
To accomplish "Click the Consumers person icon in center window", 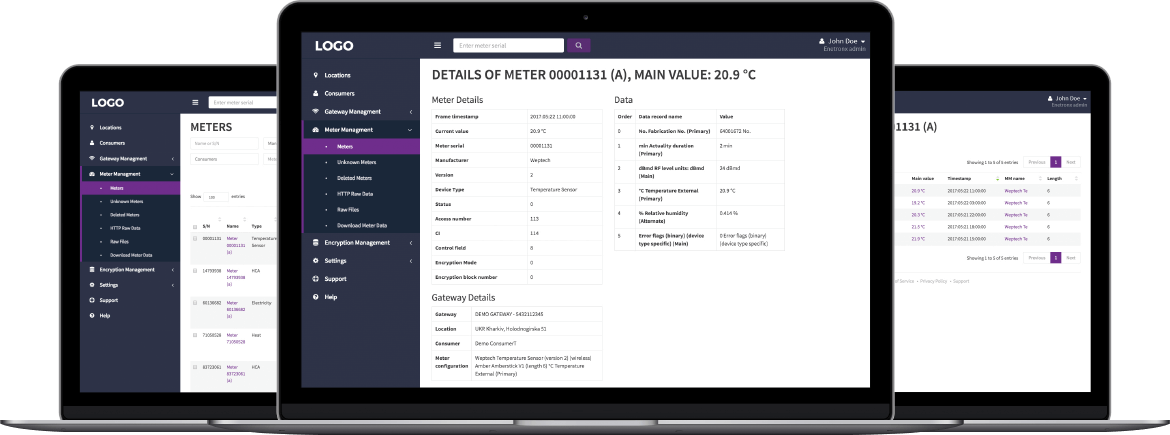I will pyautogui.click(x=316, y=93).
